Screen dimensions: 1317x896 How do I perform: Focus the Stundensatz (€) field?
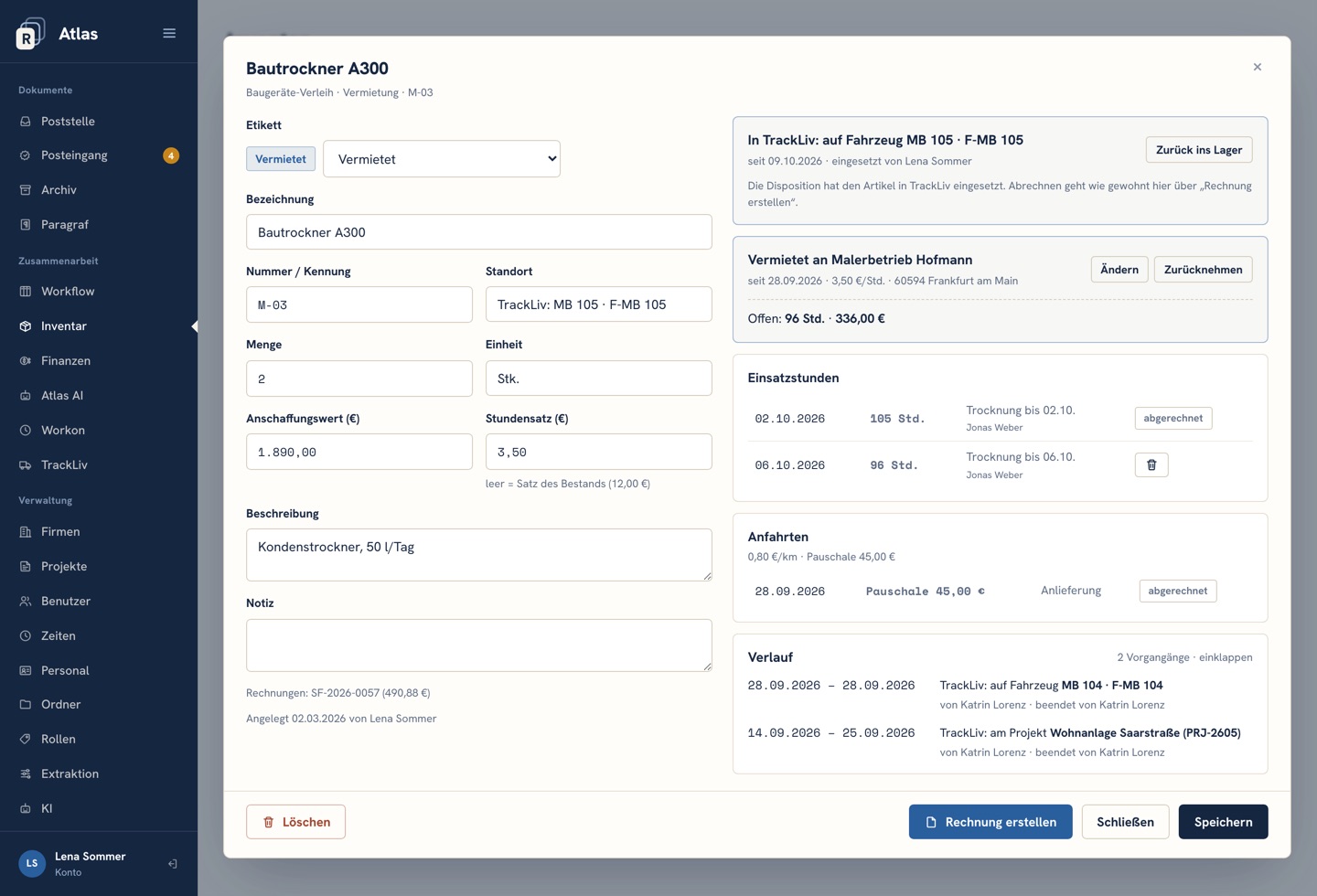point(599,452)
